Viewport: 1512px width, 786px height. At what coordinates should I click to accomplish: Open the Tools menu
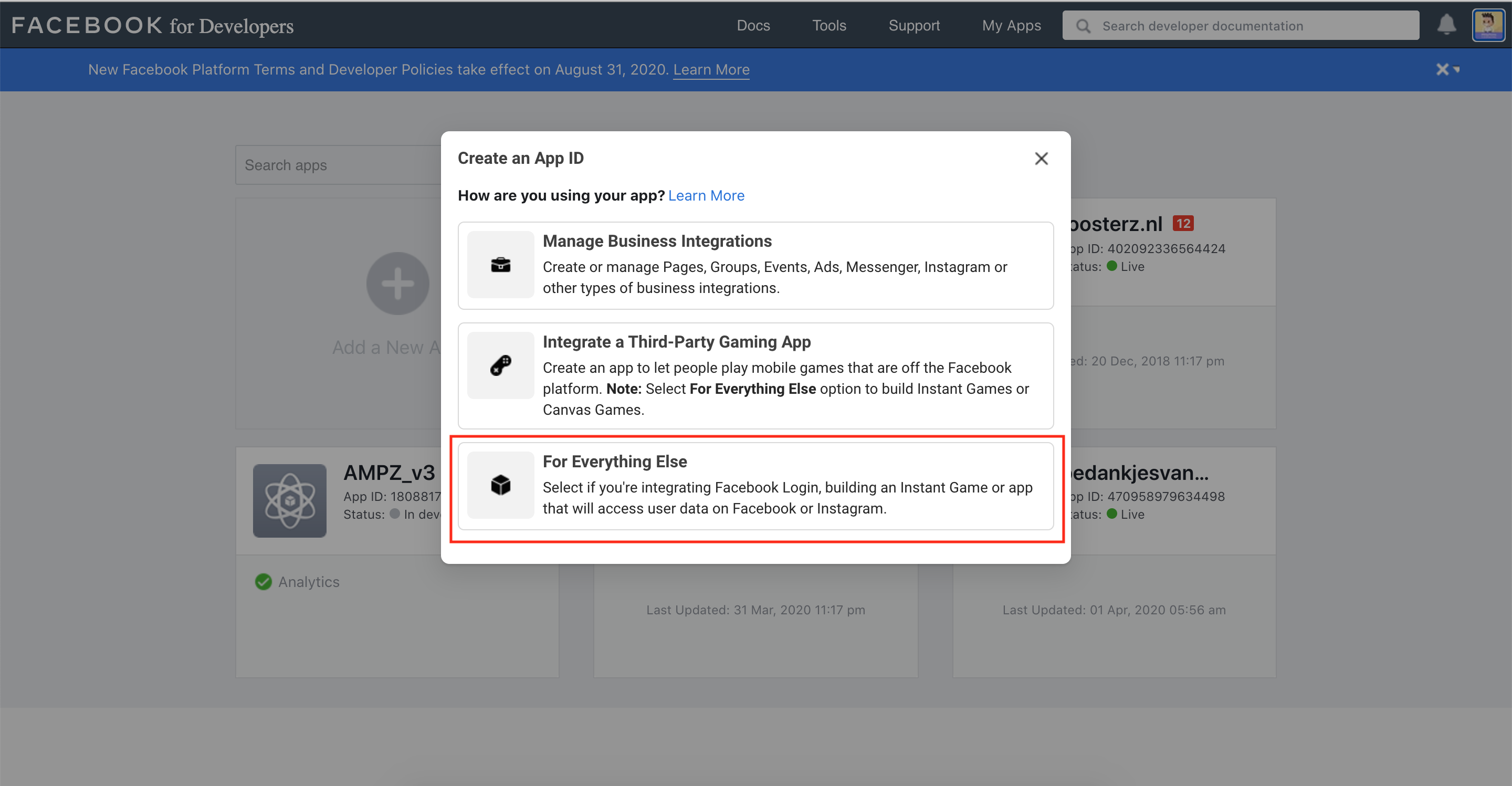pos(829,25)
